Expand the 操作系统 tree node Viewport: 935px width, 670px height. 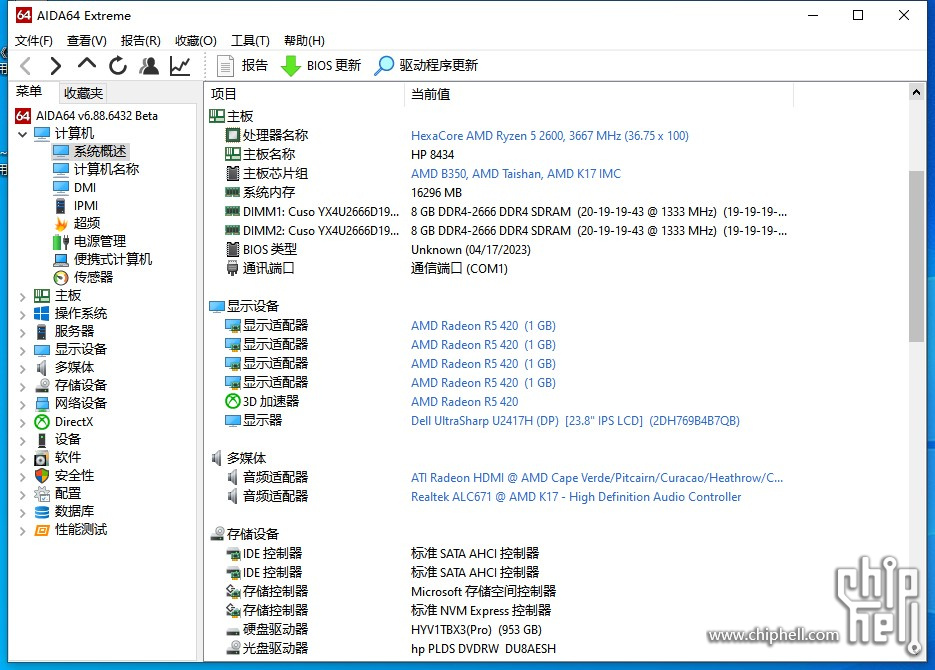coord(23,314)
